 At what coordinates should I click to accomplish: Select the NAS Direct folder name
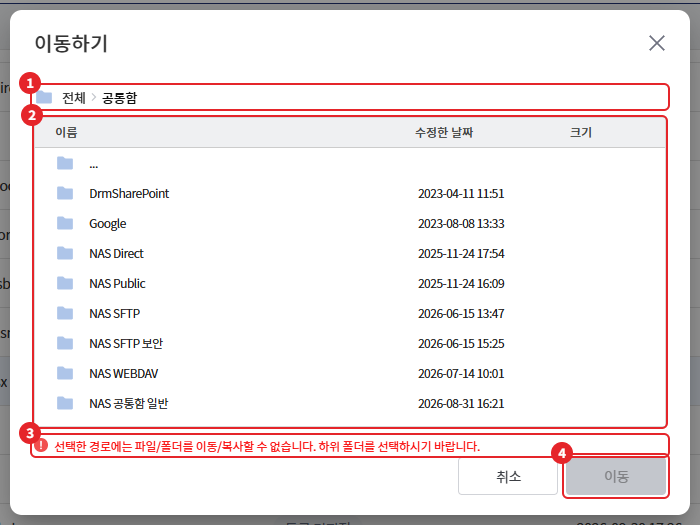[x=116, y=254]
